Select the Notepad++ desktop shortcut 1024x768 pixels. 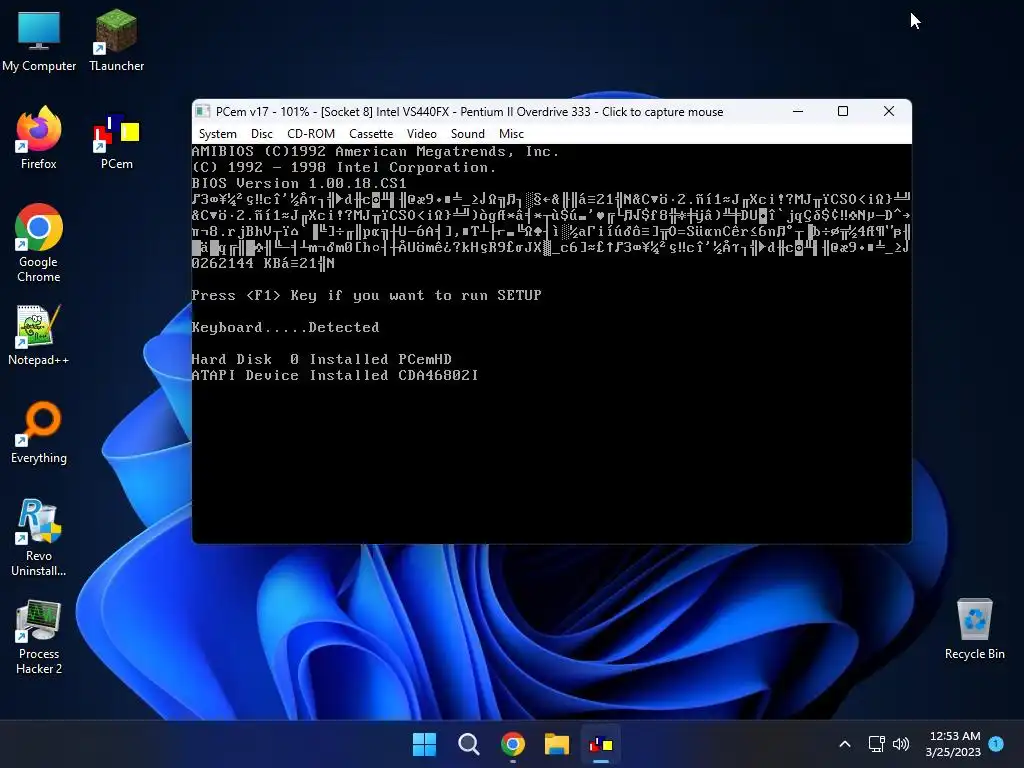pyautogui.click(x=39, y=334)
